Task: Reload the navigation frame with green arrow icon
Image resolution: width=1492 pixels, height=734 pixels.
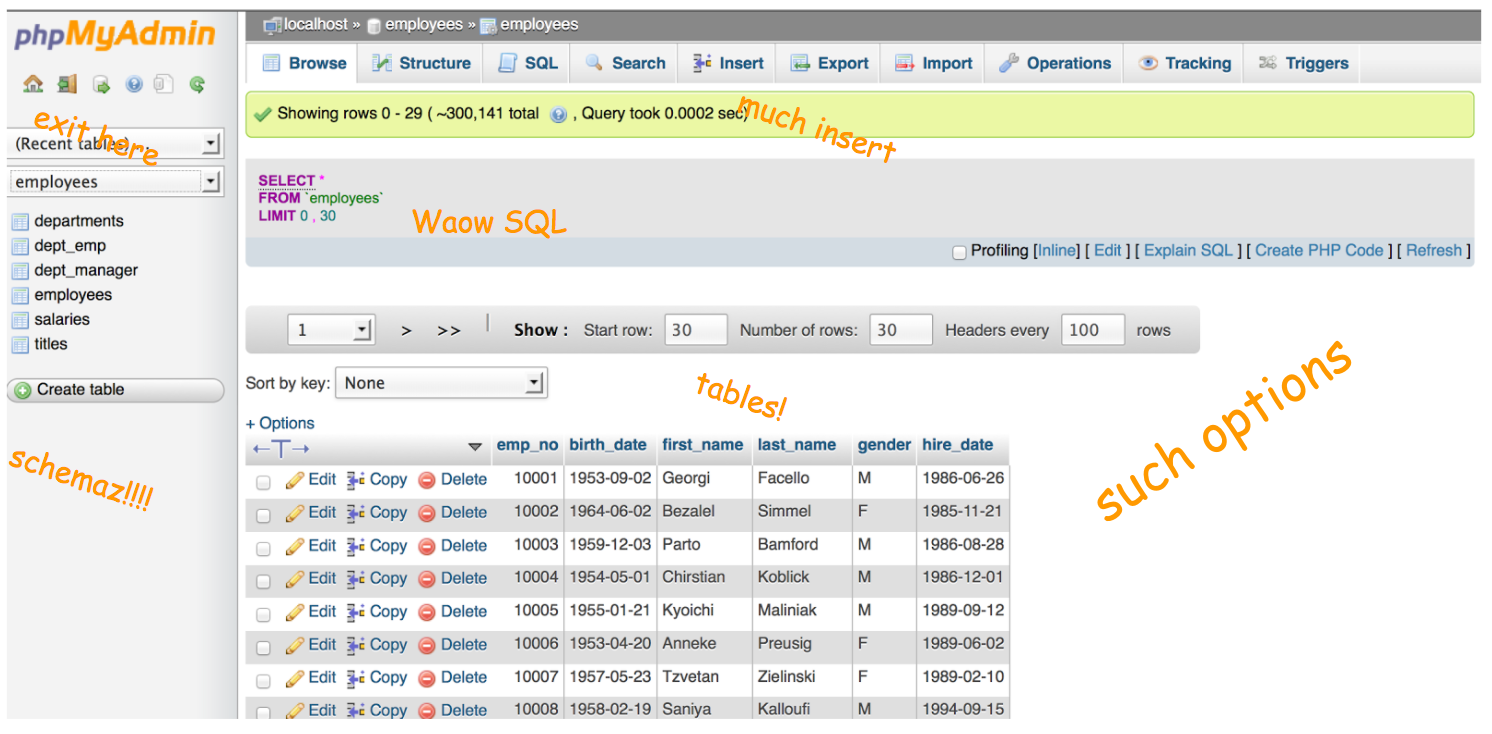Action: tap(197, 85)
